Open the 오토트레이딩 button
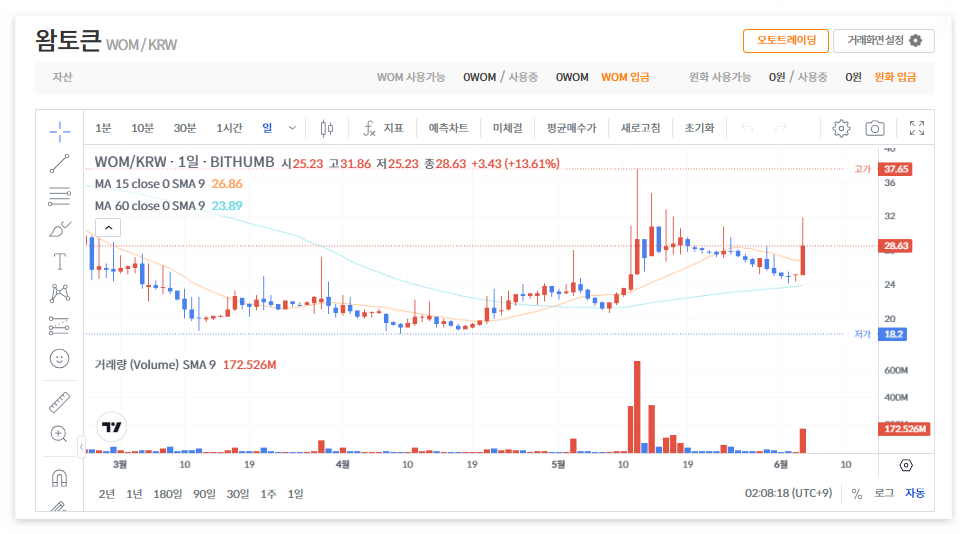967x534 pixels. coord(786,41)
